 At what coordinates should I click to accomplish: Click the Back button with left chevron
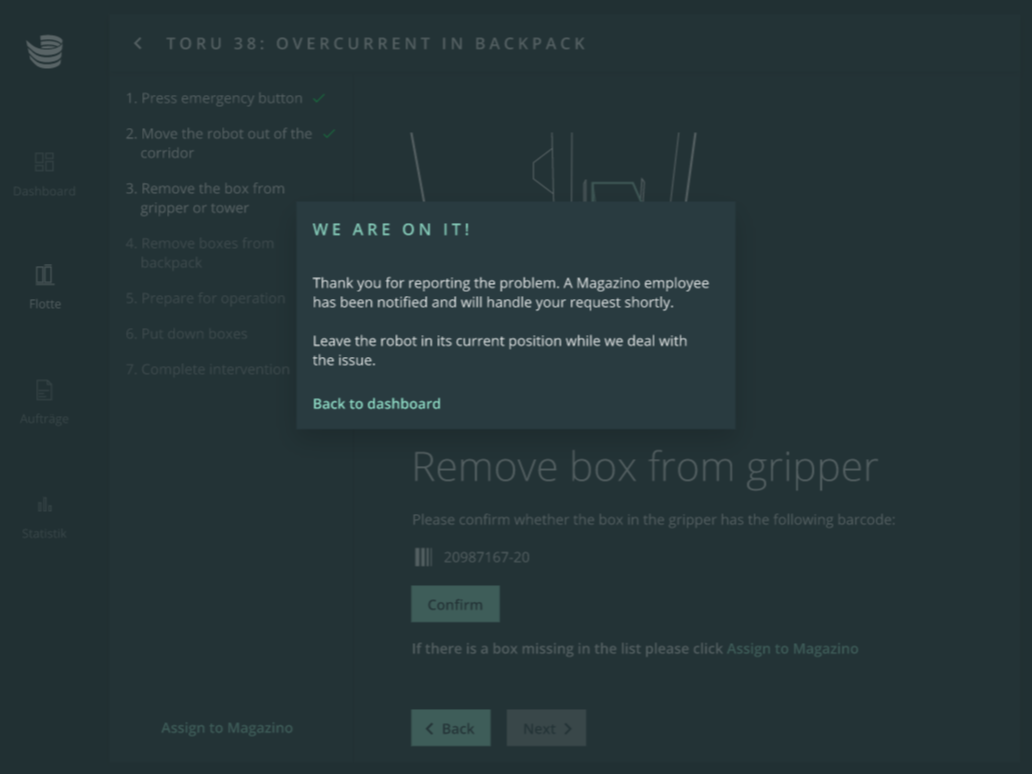450,728
